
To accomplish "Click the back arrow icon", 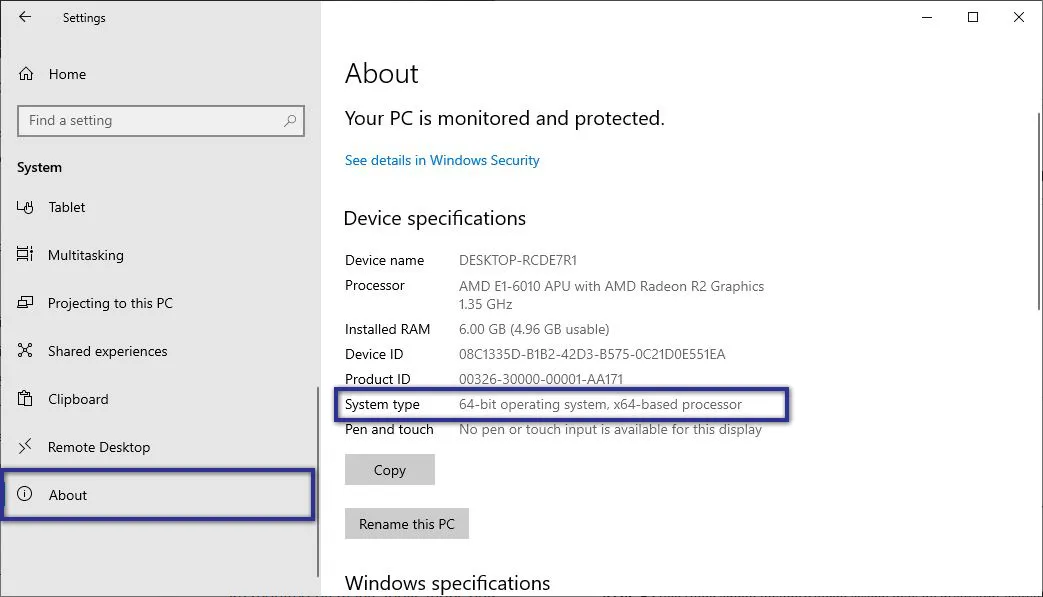I will [x=25, y=17].
